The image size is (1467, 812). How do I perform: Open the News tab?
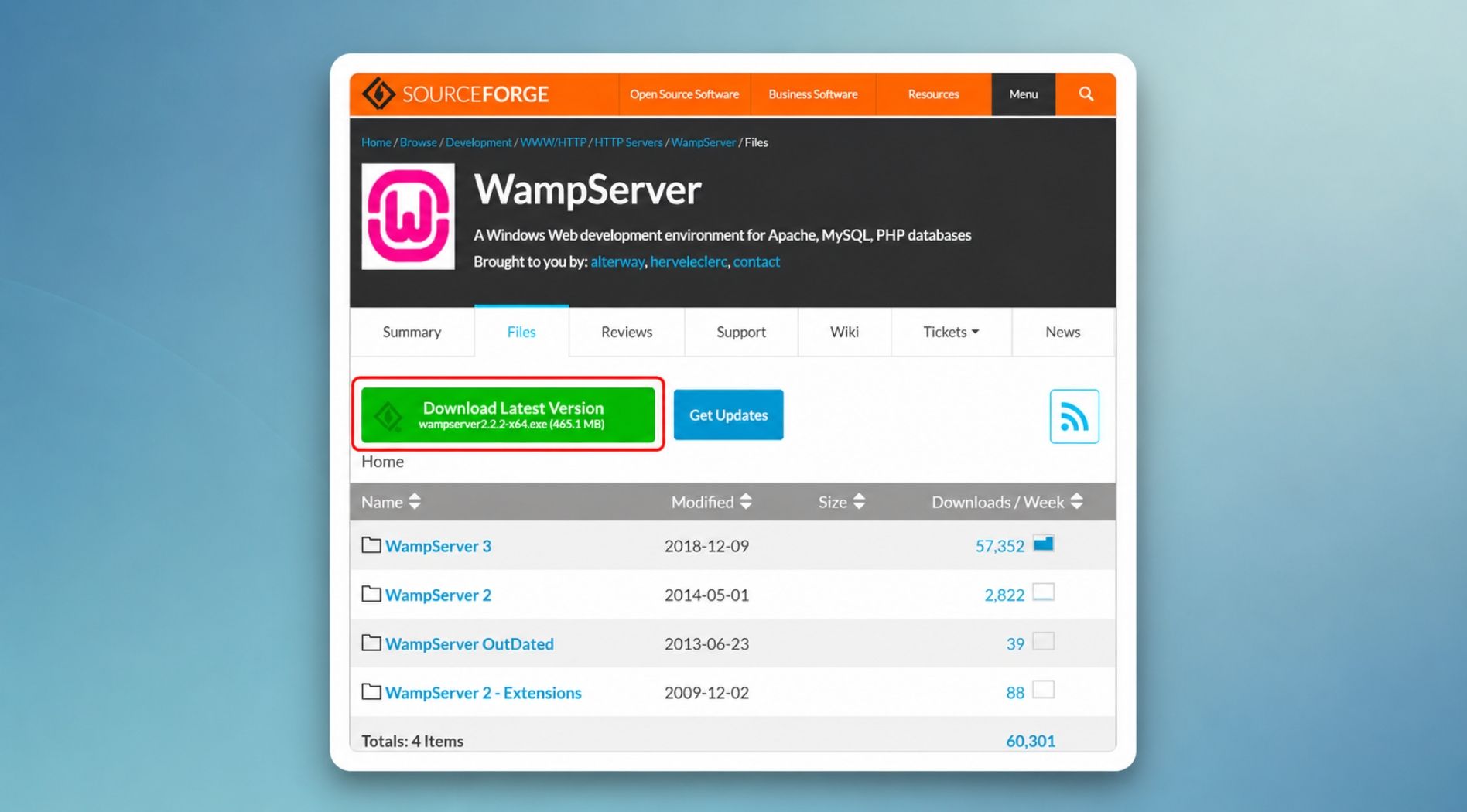click(1062, 332)
